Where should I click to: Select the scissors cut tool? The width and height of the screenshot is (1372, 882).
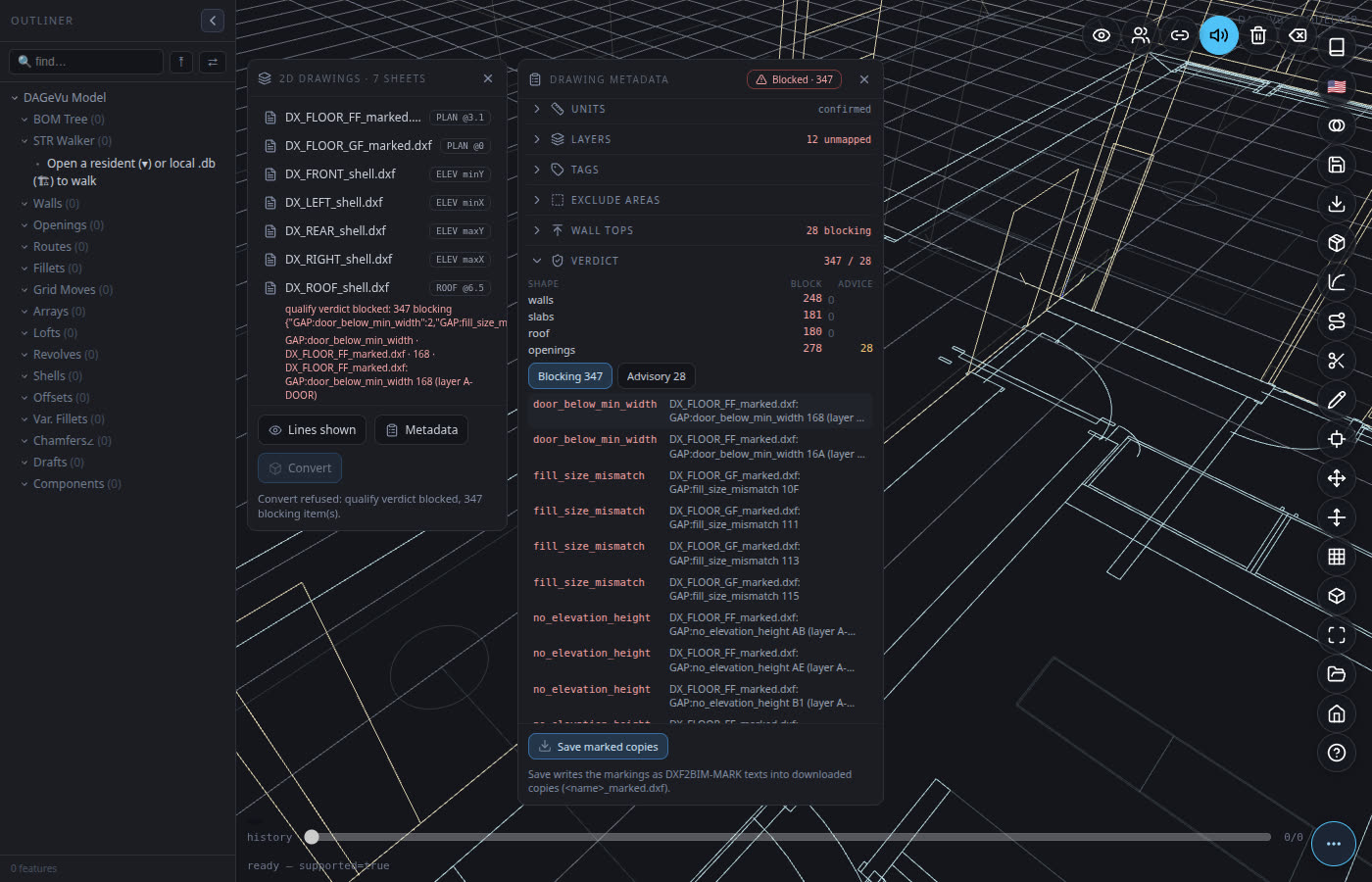click(1337, 361)
